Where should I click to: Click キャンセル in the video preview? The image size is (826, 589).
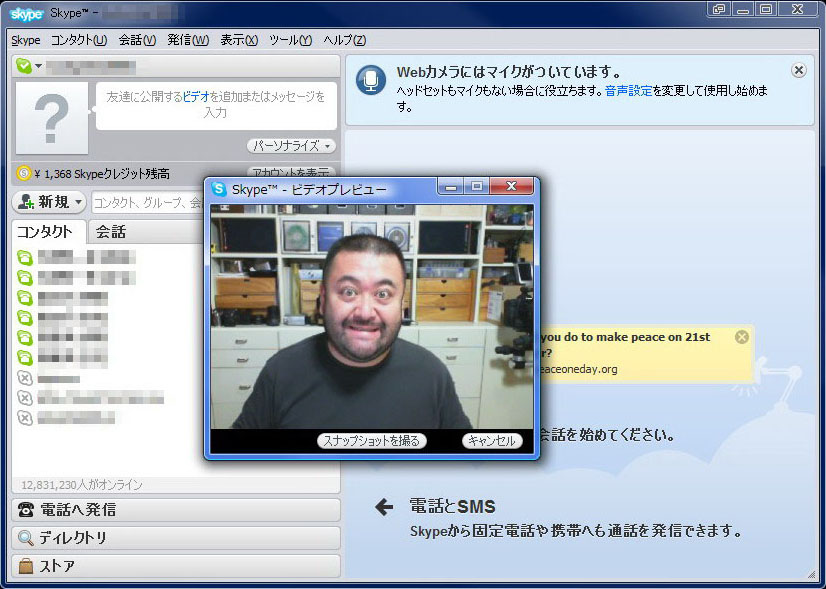click(x=491, y=440)
